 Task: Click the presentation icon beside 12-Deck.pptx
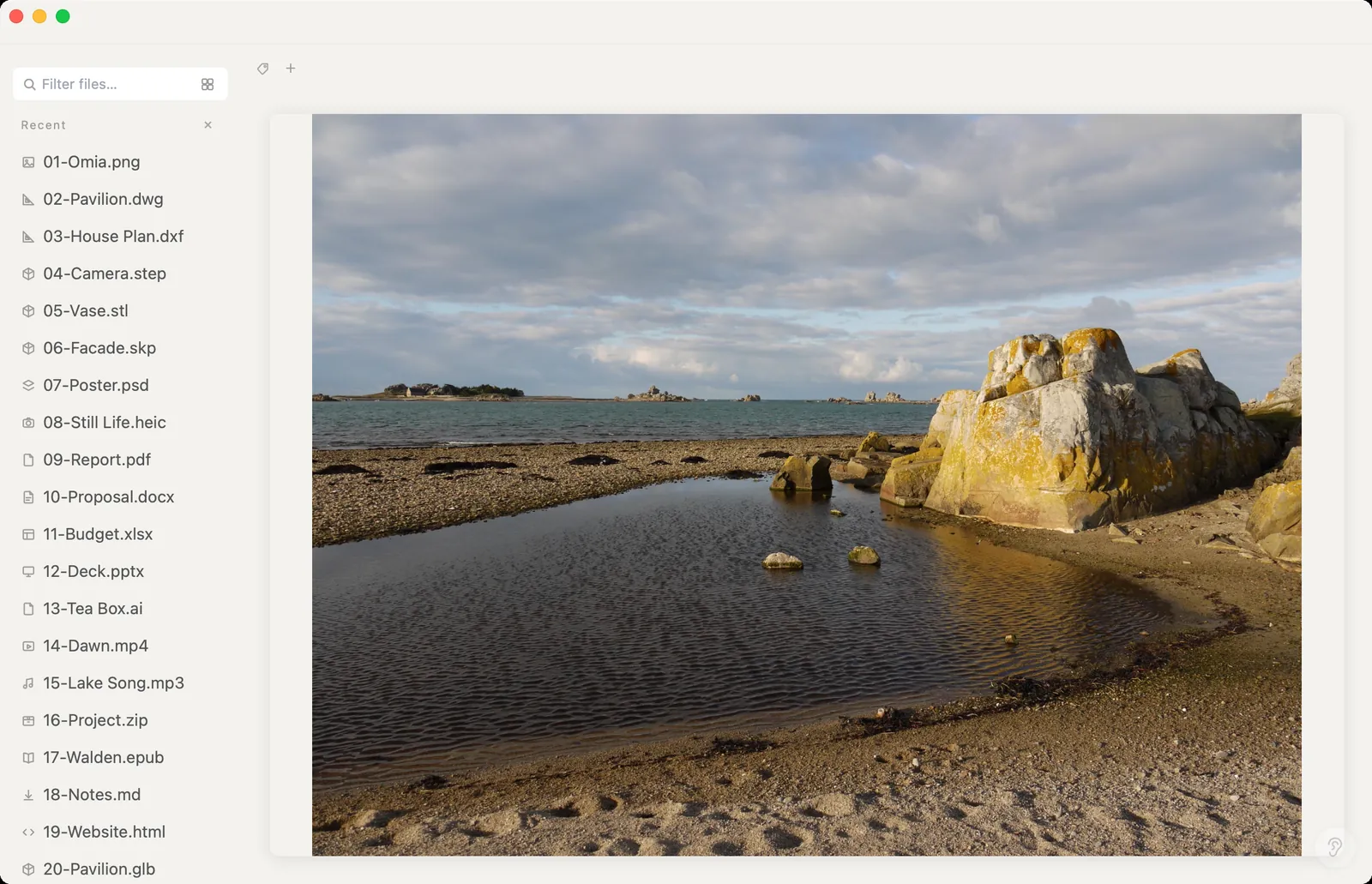click(28, 572)
